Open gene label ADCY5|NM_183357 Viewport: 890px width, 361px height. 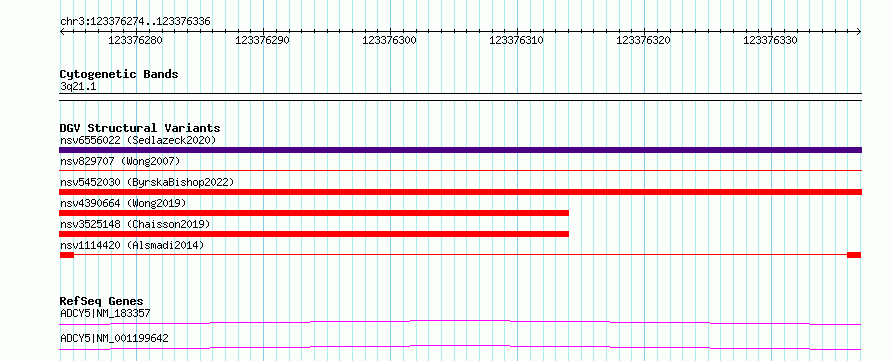coord(105,313)
